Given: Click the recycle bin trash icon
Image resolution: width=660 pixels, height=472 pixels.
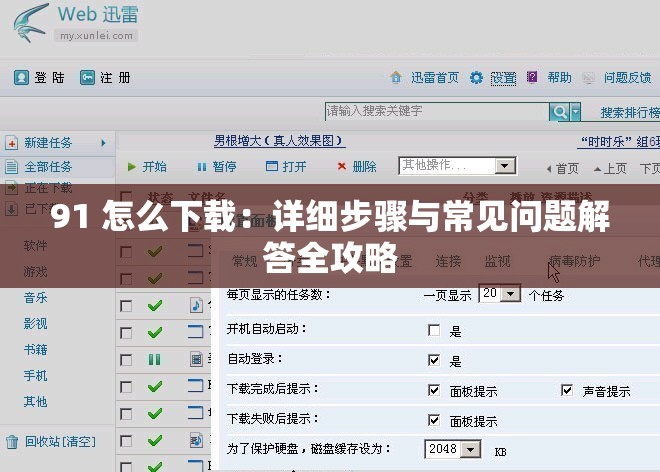Looking at the screenshot, I should point(12,442).
